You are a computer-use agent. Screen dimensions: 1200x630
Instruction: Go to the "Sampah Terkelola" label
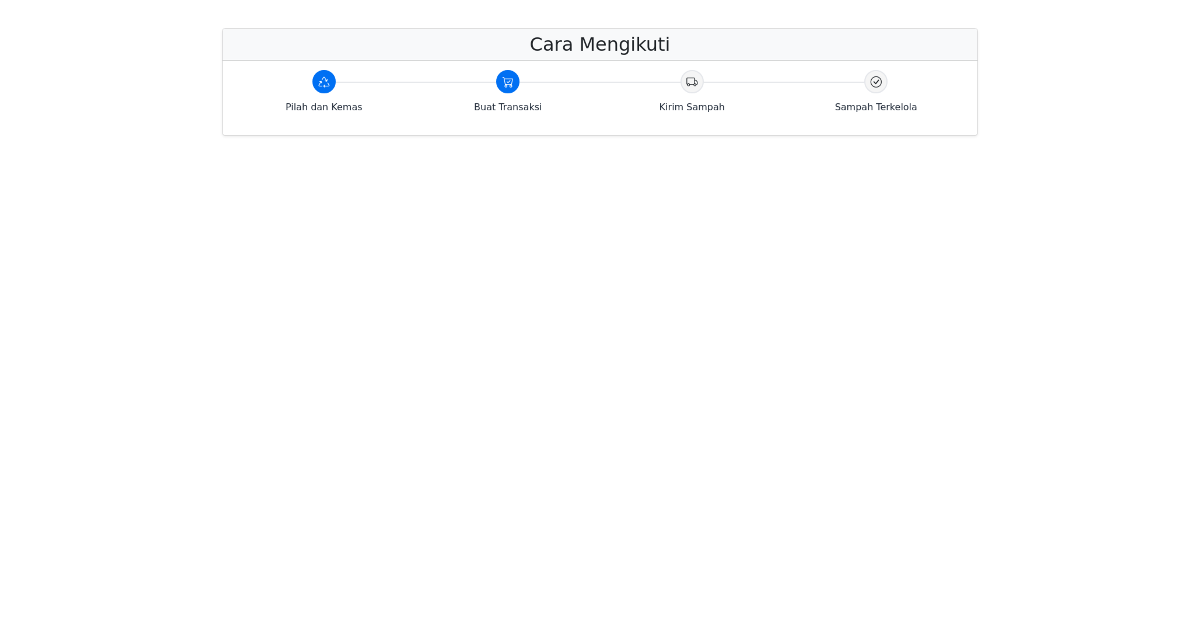point(876,107)
